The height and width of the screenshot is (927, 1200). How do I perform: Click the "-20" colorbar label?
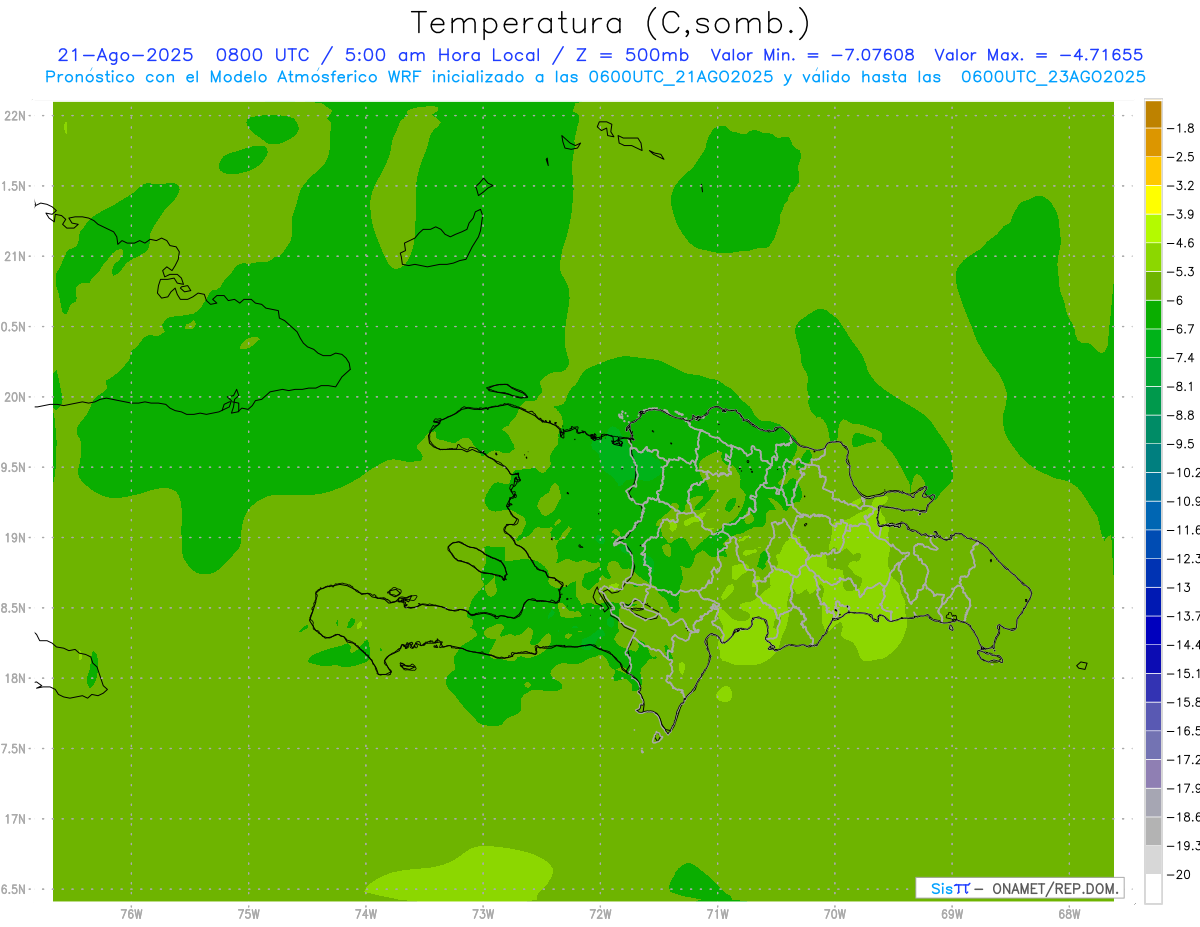pyautogui.click(x=1179, y=874)
